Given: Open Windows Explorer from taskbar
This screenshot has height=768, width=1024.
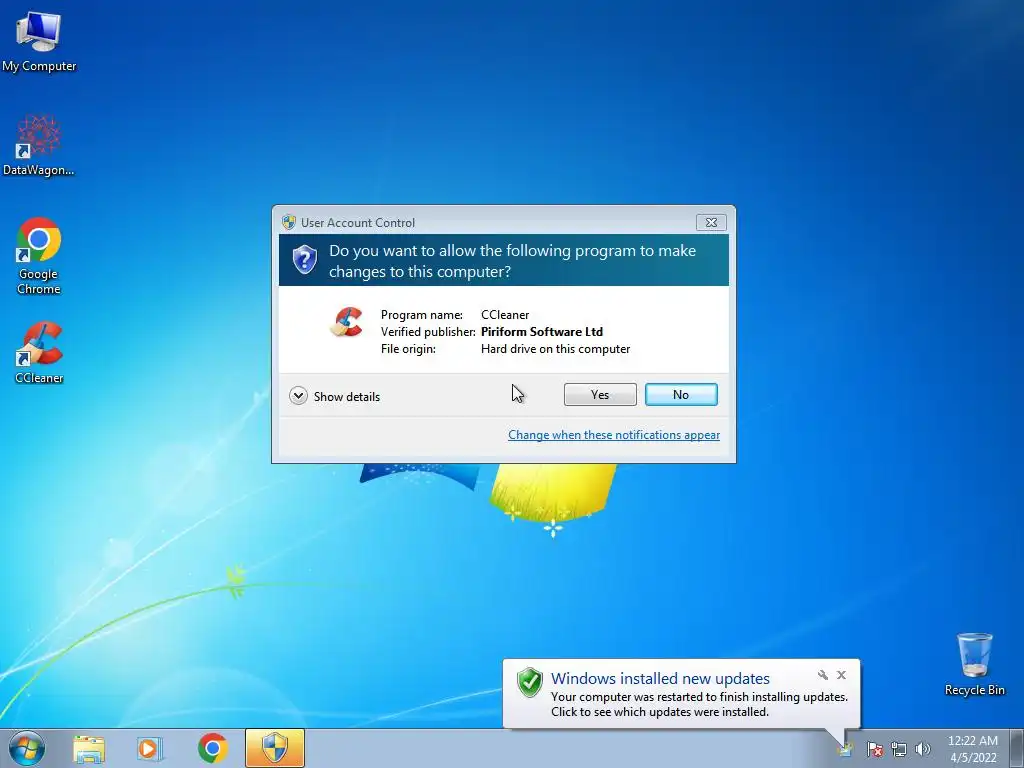Looking at the screenshot, I should coord(89,748).
